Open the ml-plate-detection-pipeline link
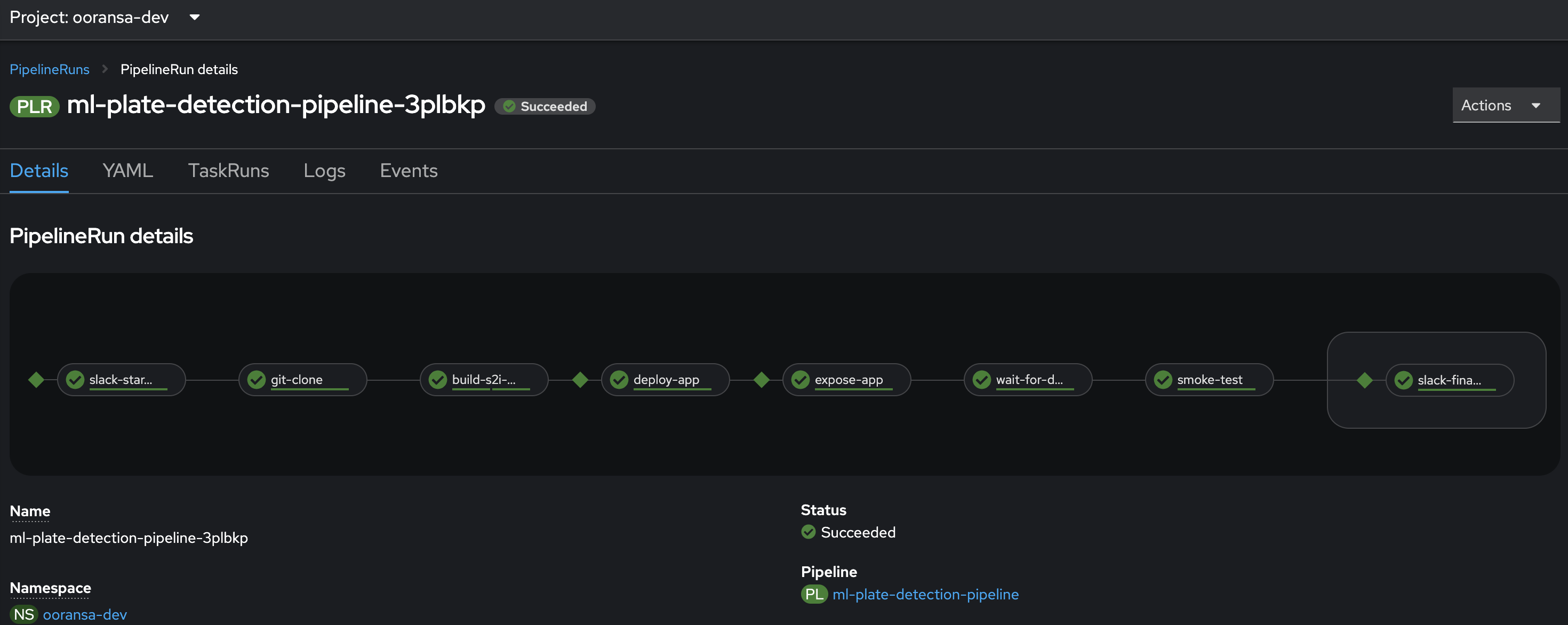This screenshot has height=625, width=1568. (x=925, y=595)
